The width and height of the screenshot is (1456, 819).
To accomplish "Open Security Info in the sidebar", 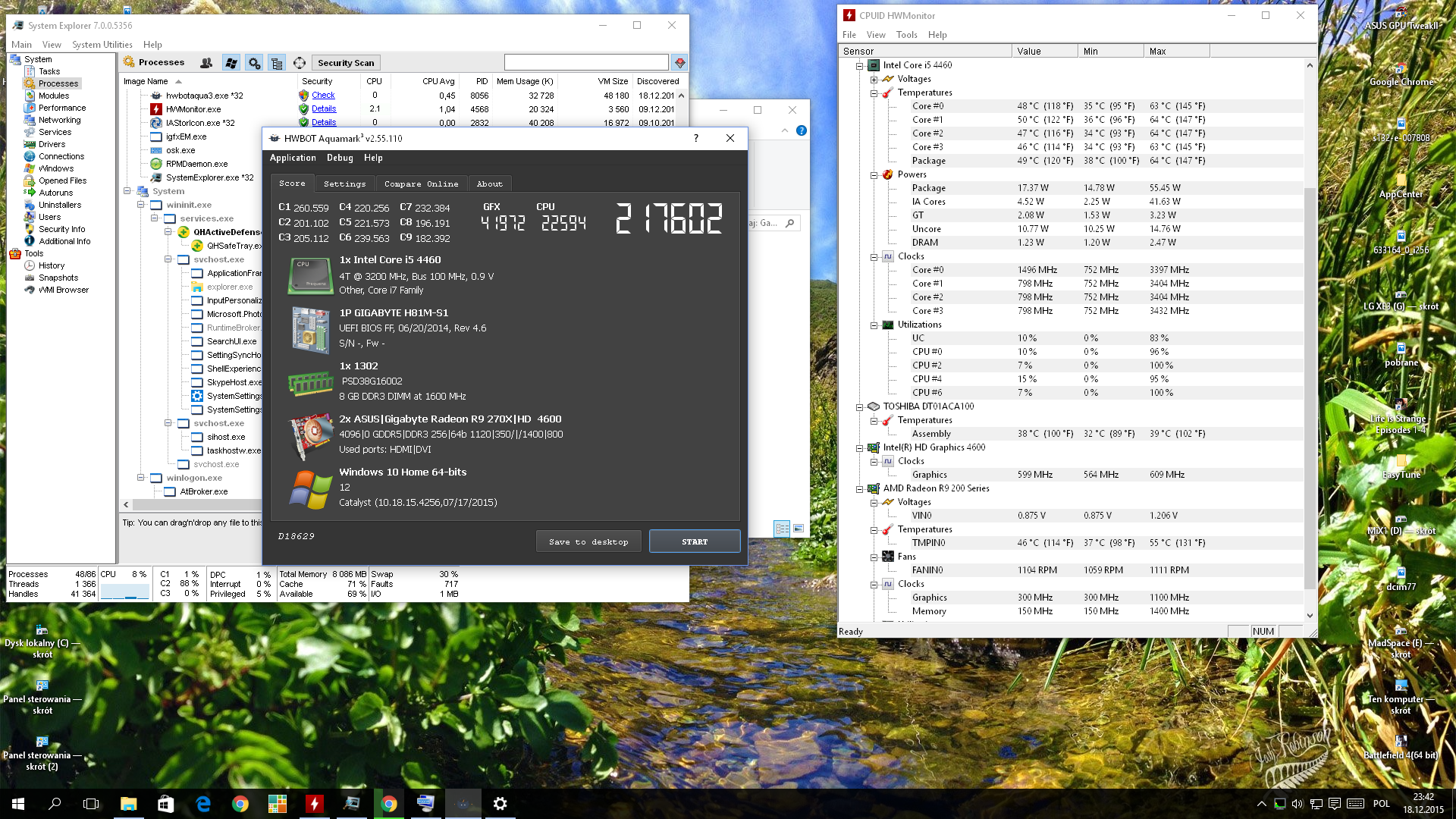I will click(61, 229).
